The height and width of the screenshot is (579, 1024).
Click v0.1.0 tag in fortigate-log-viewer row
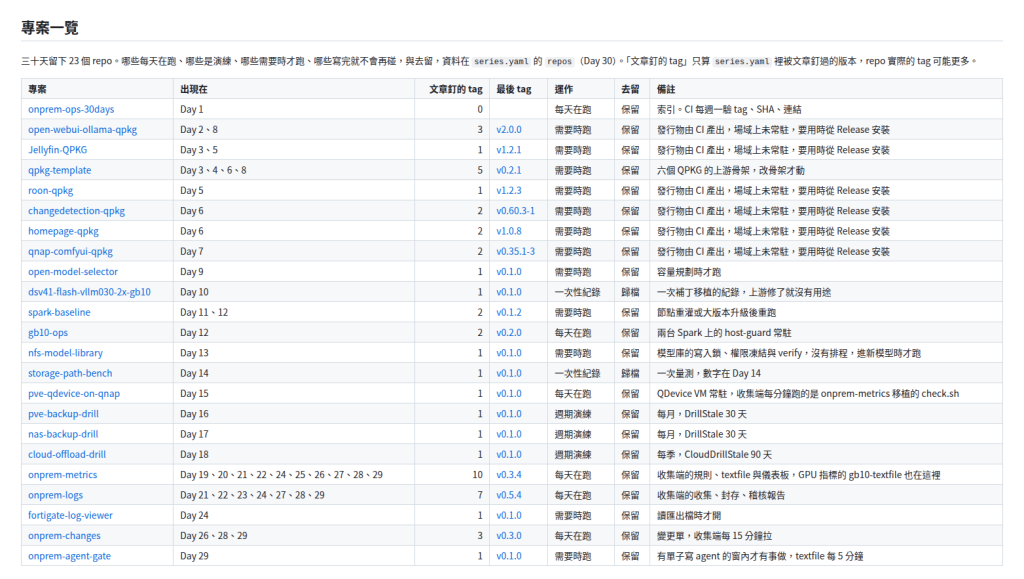click(x=509, y=515)
